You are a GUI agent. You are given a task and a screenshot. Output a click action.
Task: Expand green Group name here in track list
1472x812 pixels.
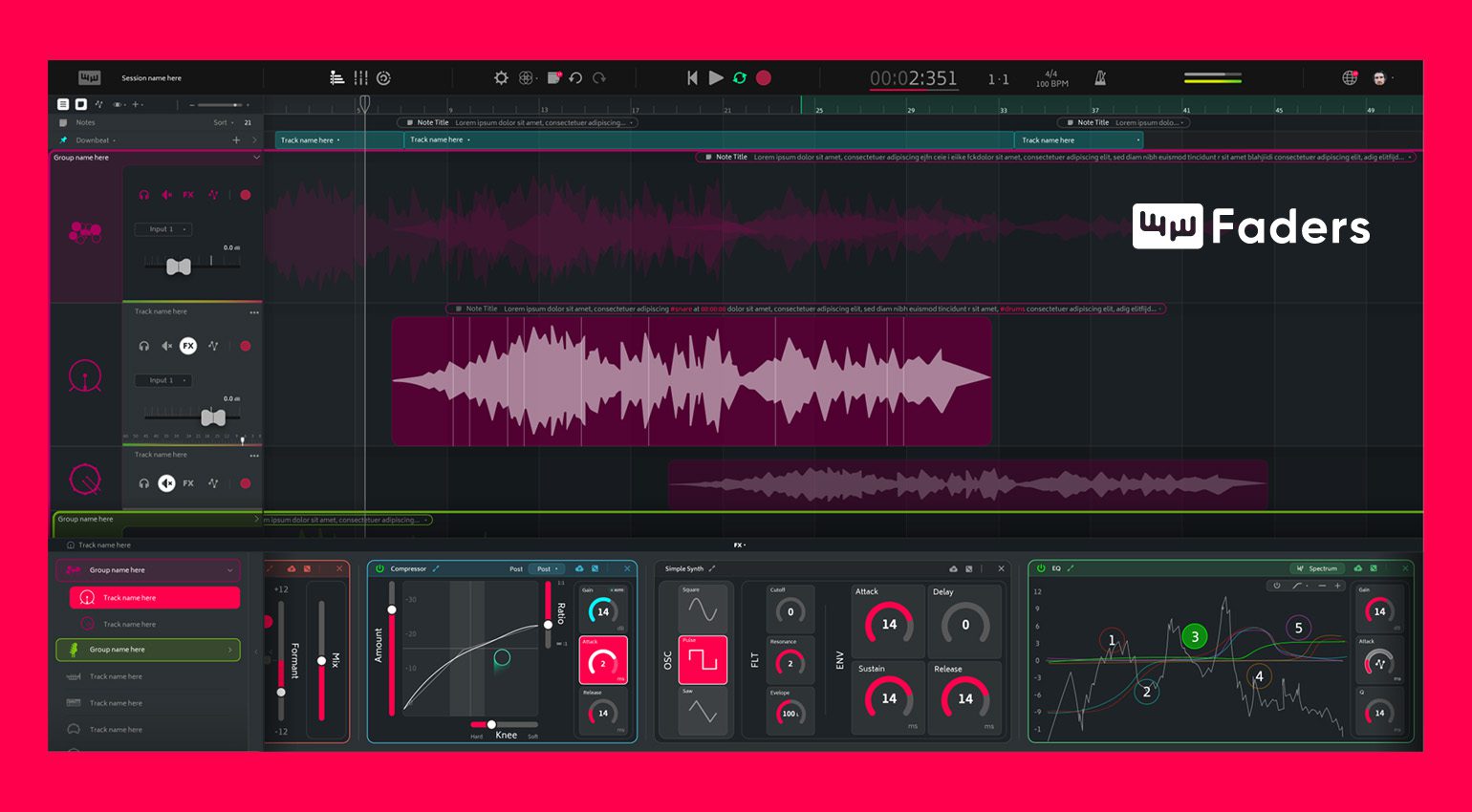[230, 650]
